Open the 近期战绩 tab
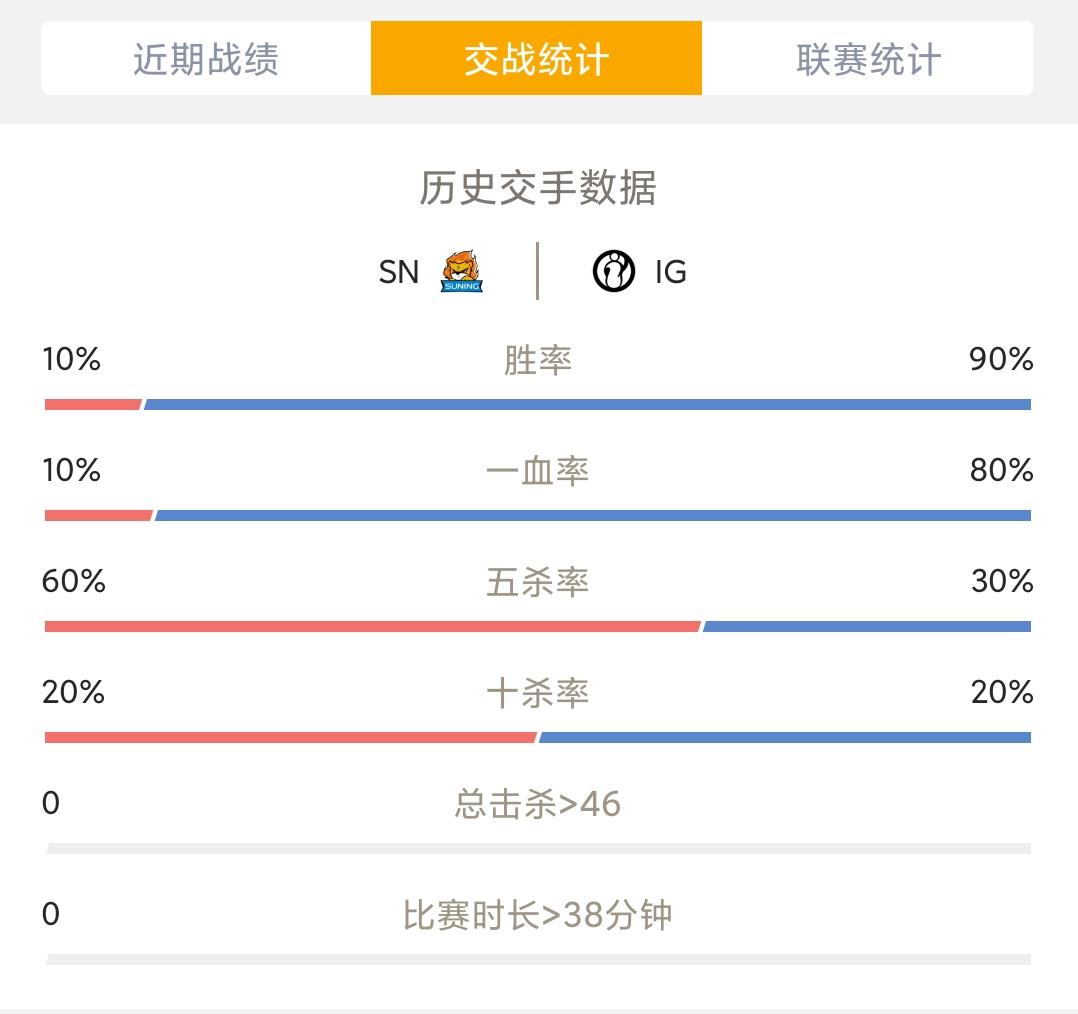1078x1014 pixels. (206, 58)
